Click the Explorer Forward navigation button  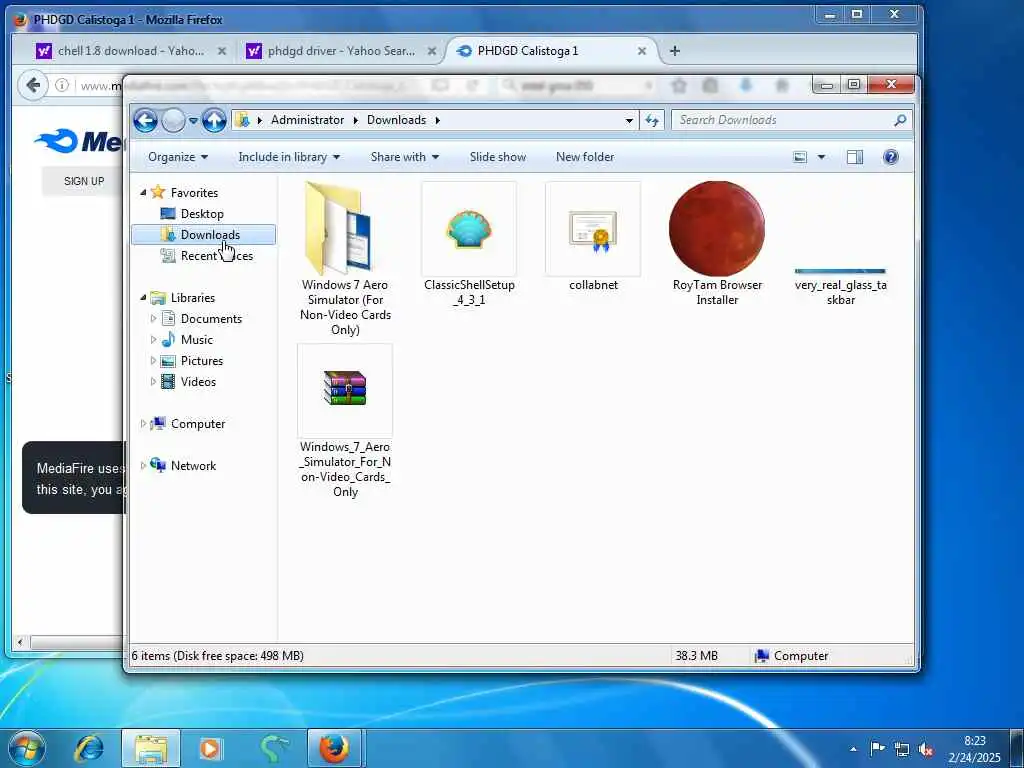pyautogui.click(x=173, y=120)
